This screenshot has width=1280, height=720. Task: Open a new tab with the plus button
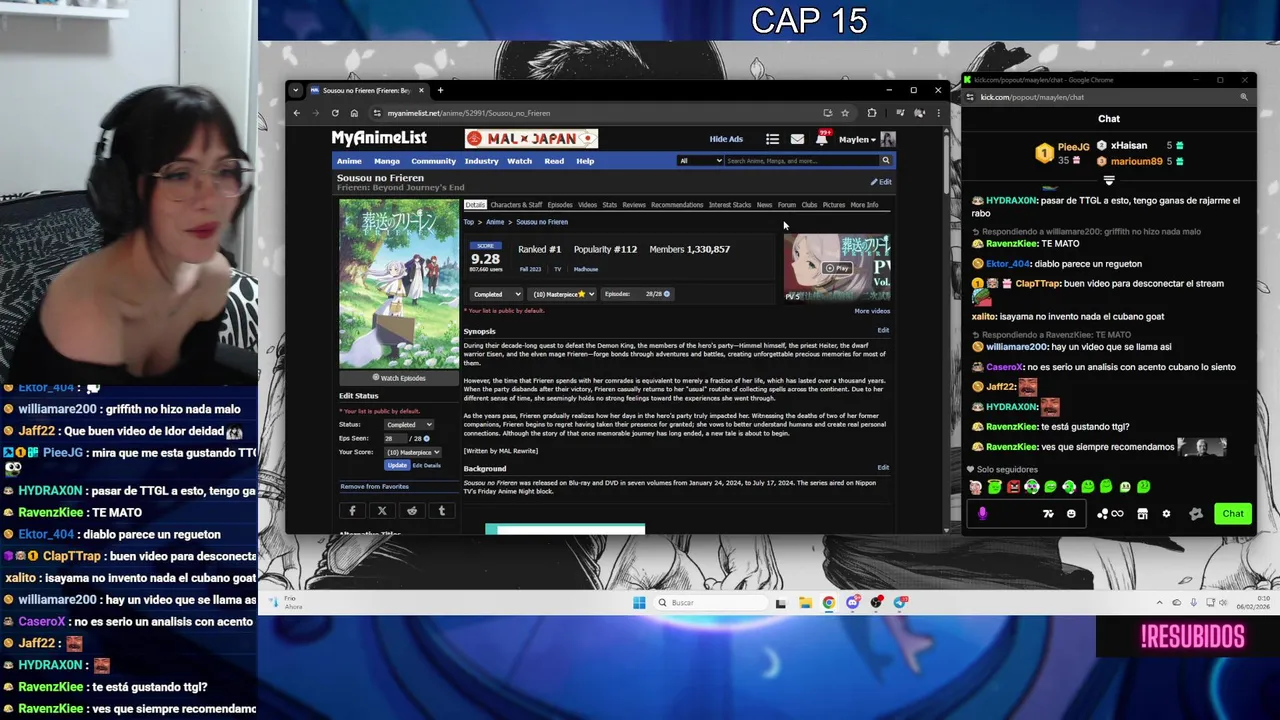[x=440, y=90]
